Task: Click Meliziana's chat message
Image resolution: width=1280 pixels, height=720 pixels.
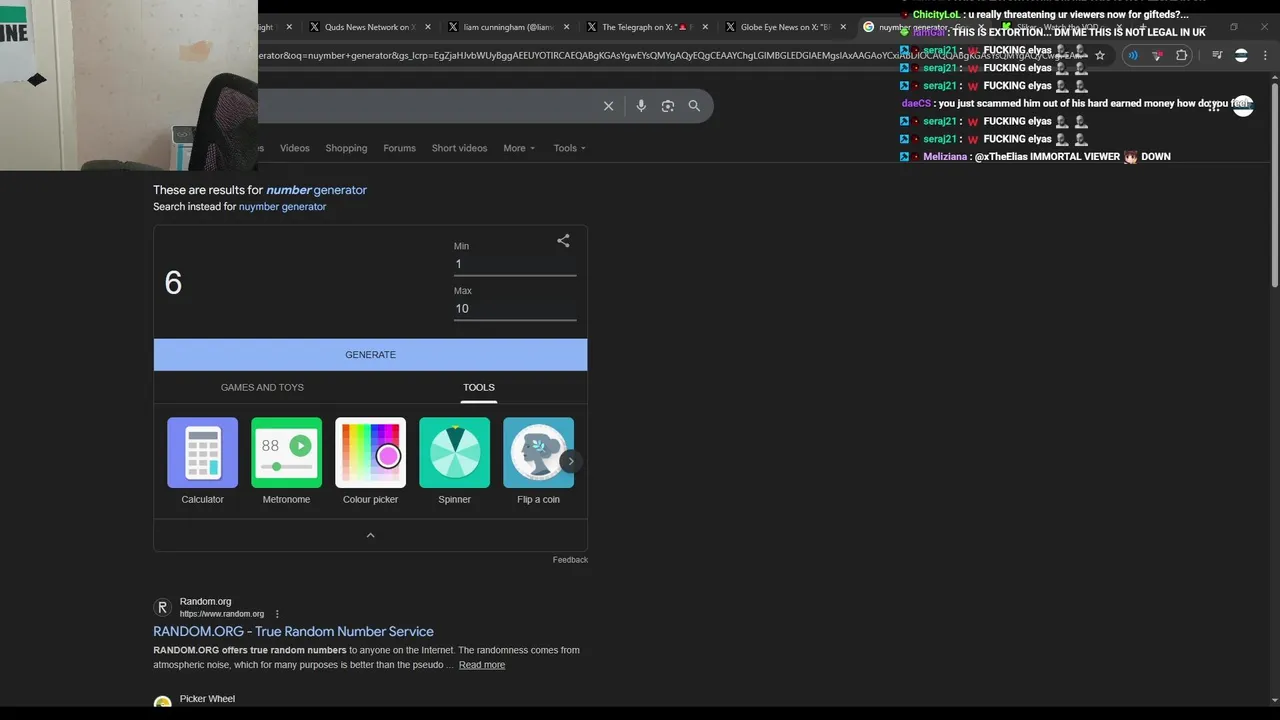Action: tap(1036, 157)
